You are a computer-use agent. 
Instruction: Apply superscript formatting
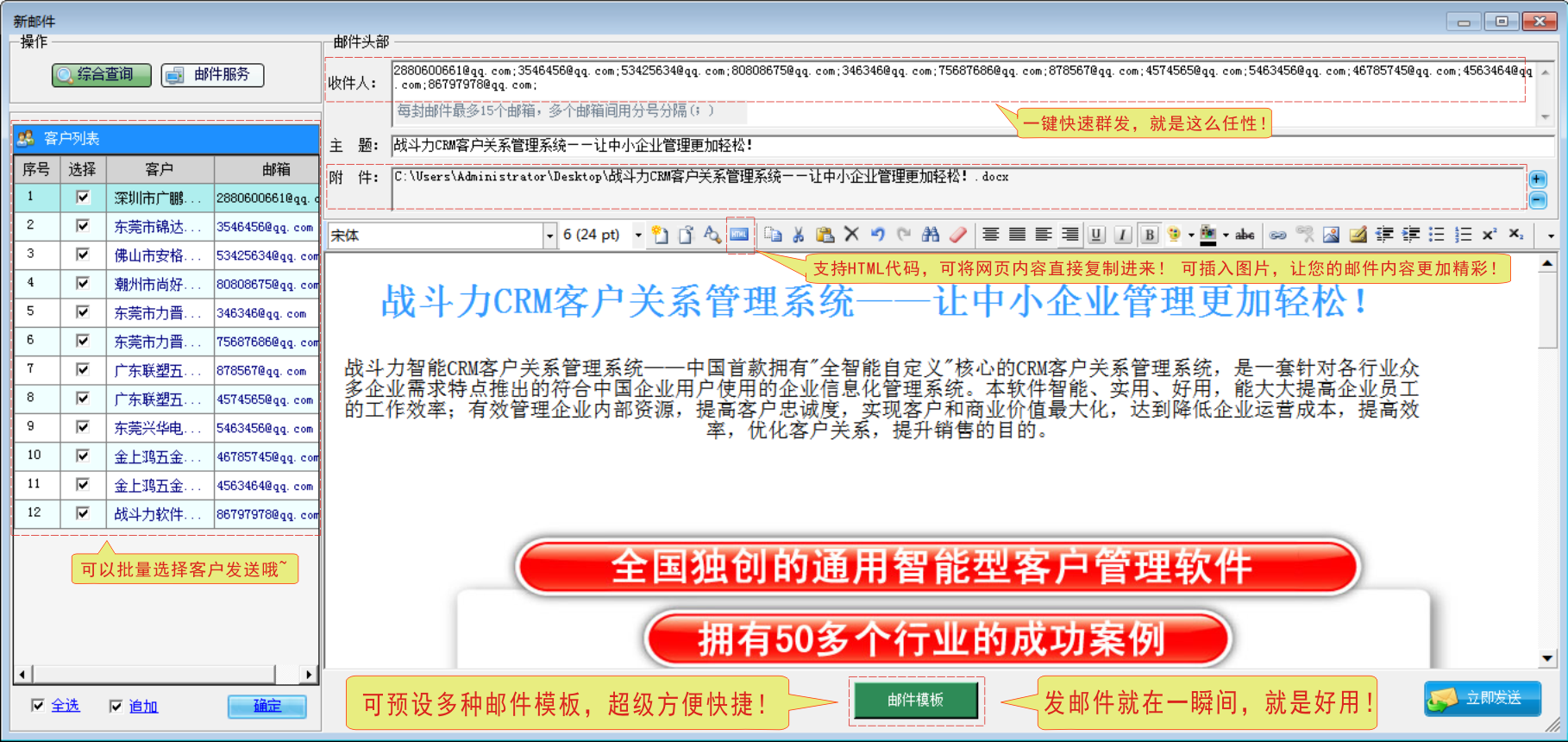1490,235
